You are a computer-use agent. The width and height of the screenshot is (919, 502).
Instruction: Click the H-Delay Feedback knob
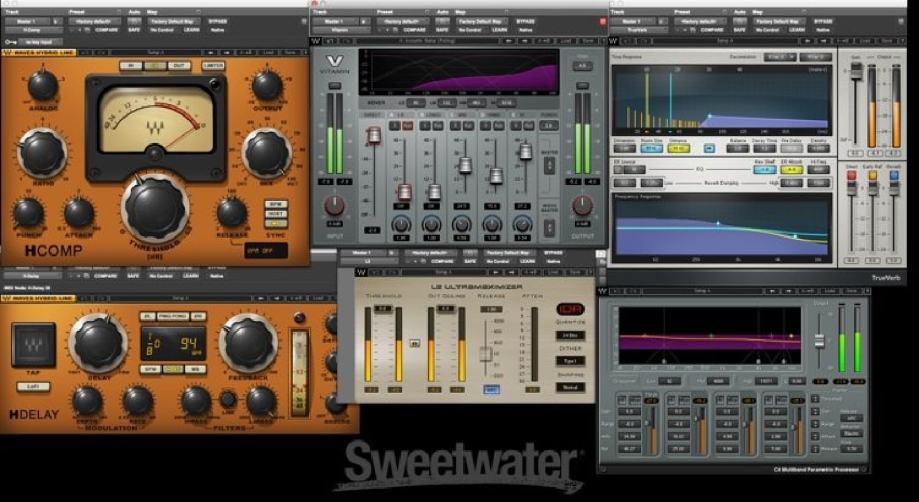[249, 343]
